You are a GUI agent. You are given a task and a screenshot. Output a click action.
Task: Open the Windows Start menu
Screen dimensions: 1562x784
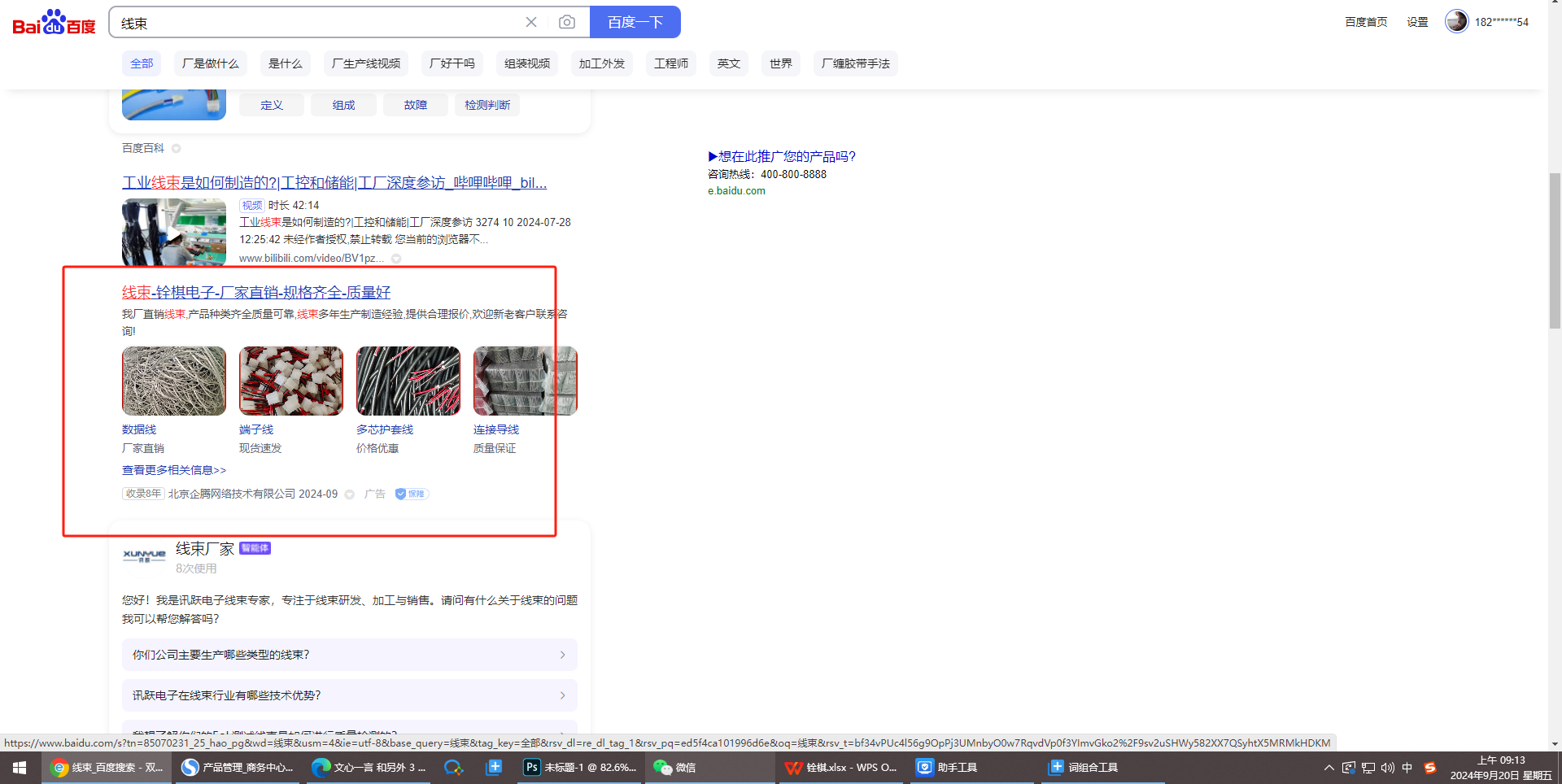click(x=20, y=768)
